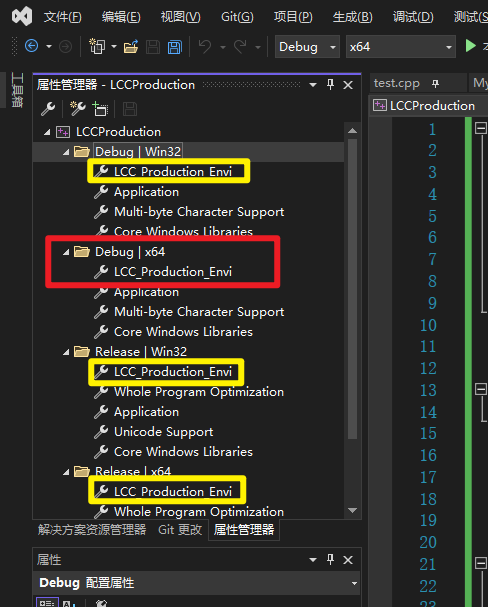The height and width of the screenshot is (607, 488).
Task: Open the x64 platform dropdown
Action: coord(401,47)
